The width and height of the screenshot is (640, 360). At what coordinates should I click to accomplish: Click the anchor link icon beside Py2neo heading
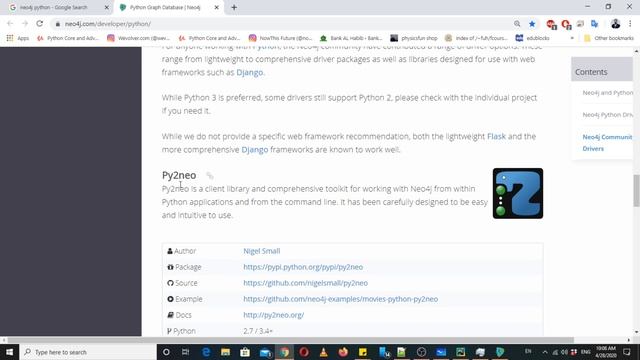pyautogui.click(x=209, y=176)
